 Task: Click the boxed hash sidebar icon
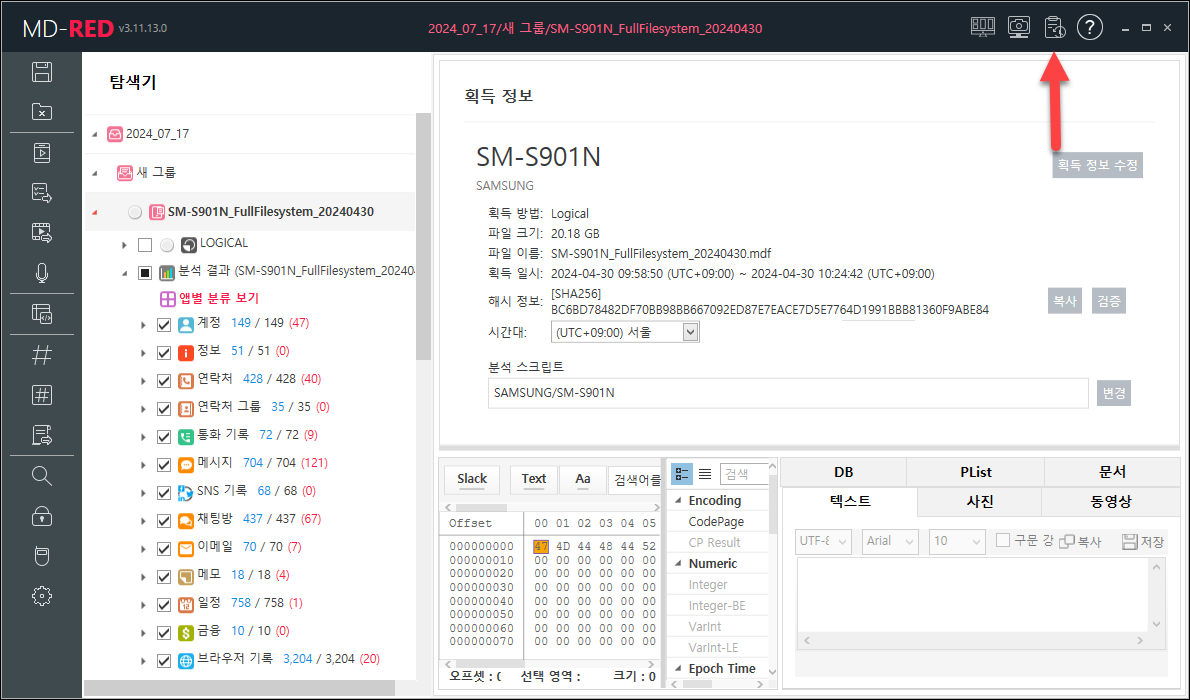tap(42, 395)
